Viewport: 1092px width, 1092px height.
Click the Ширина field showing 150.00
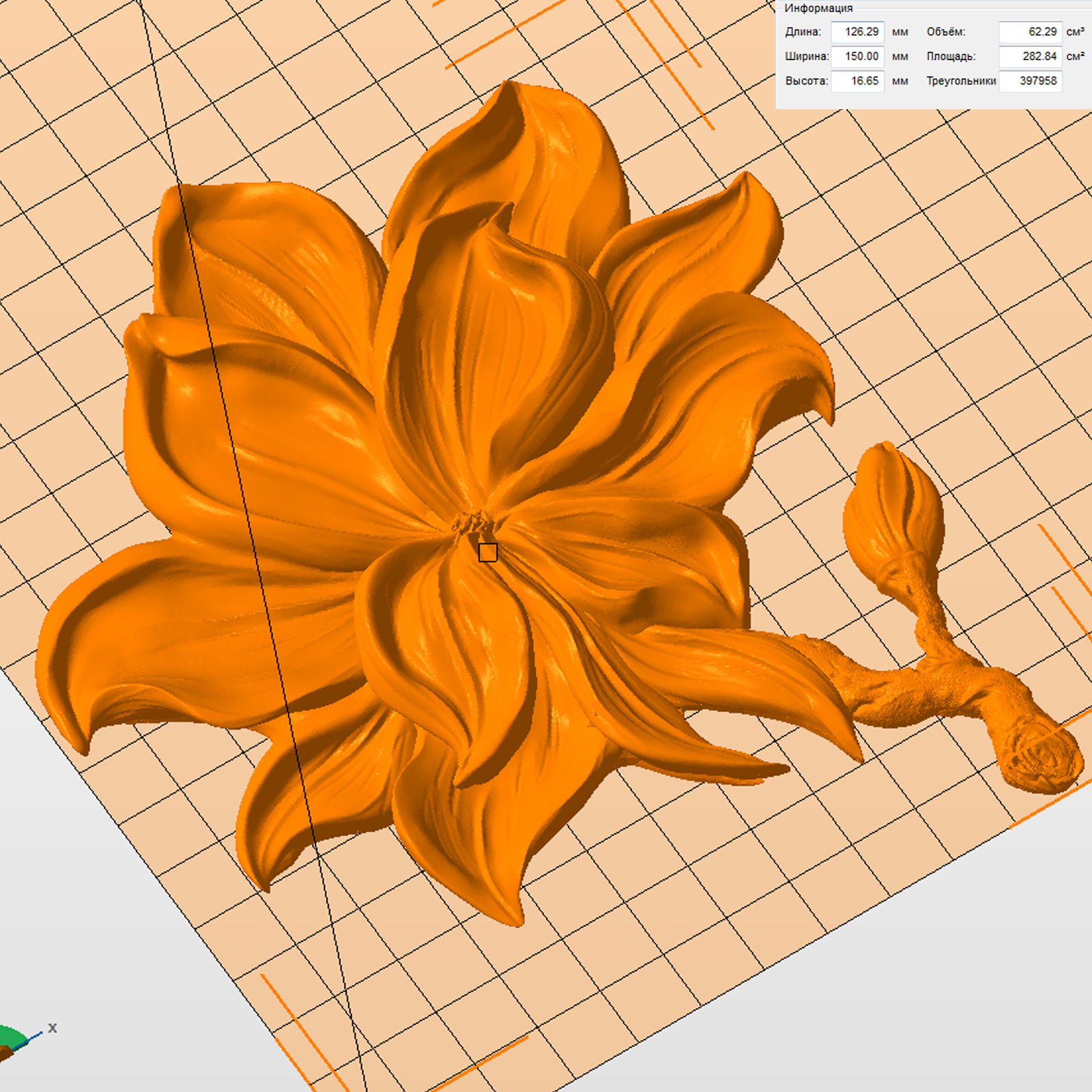[857, 57]
